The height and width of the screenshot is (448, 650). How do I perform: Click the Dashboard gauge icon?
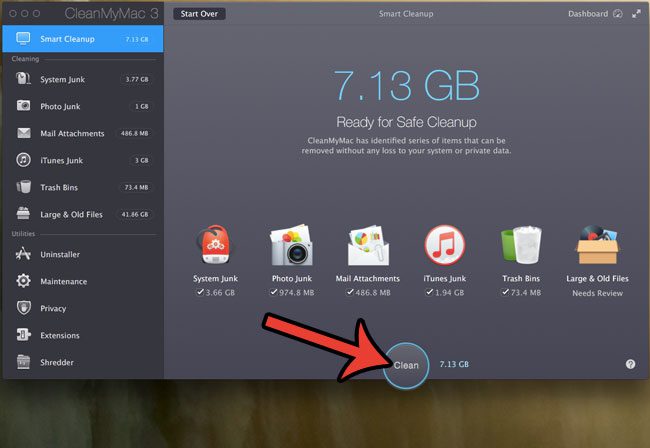click(618, 14)
